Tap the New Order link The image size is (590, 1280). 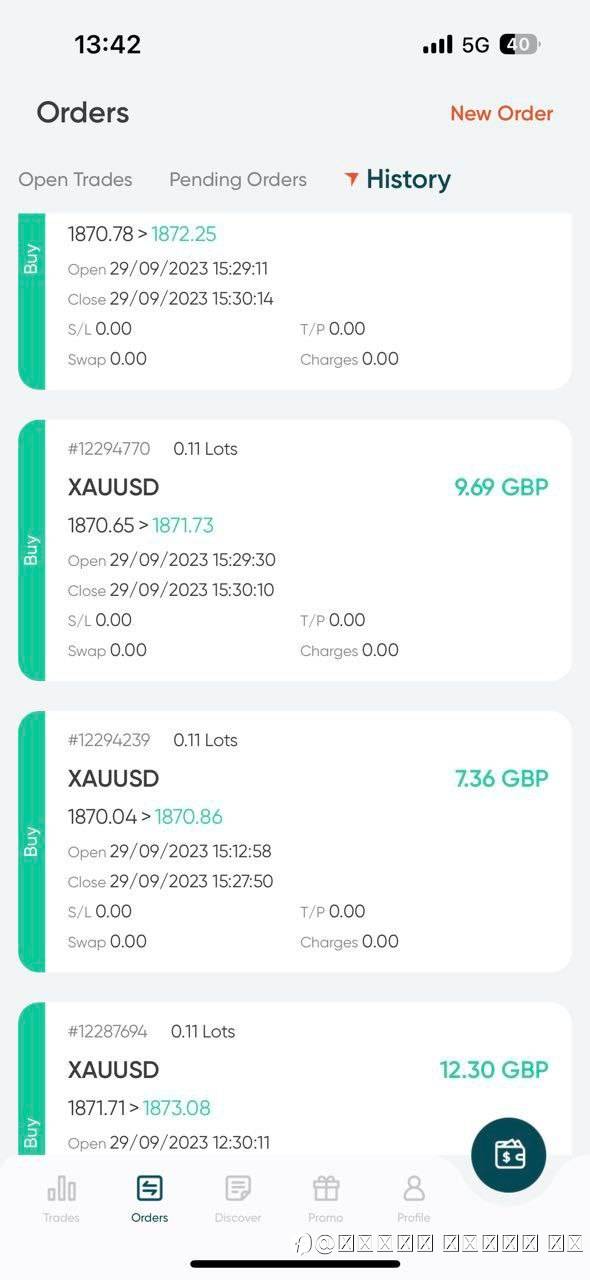click(502, 113)
